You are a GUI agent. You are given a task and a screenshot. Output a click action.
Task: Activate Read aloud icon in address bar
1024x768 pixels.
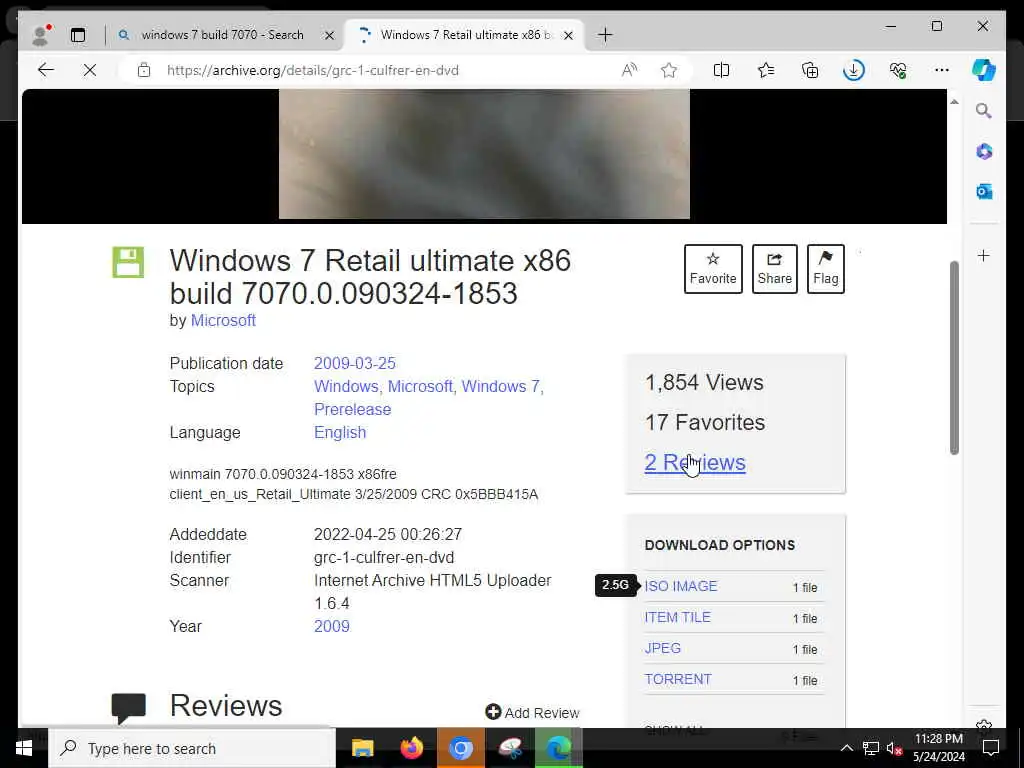coord(629,70)
